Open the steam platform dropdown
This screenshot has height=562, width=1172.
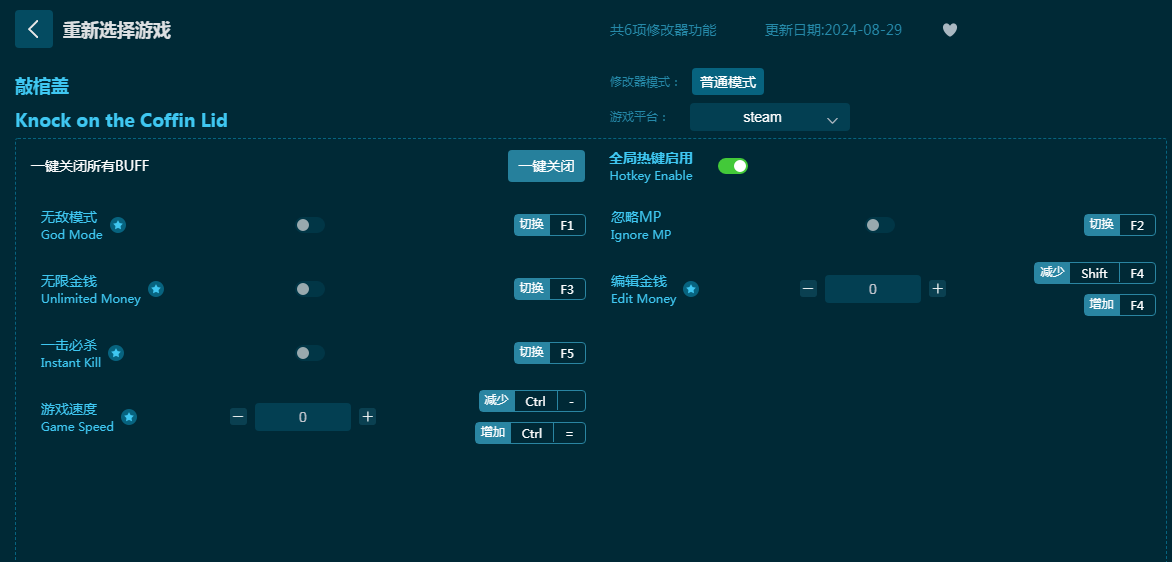point(769,117)
